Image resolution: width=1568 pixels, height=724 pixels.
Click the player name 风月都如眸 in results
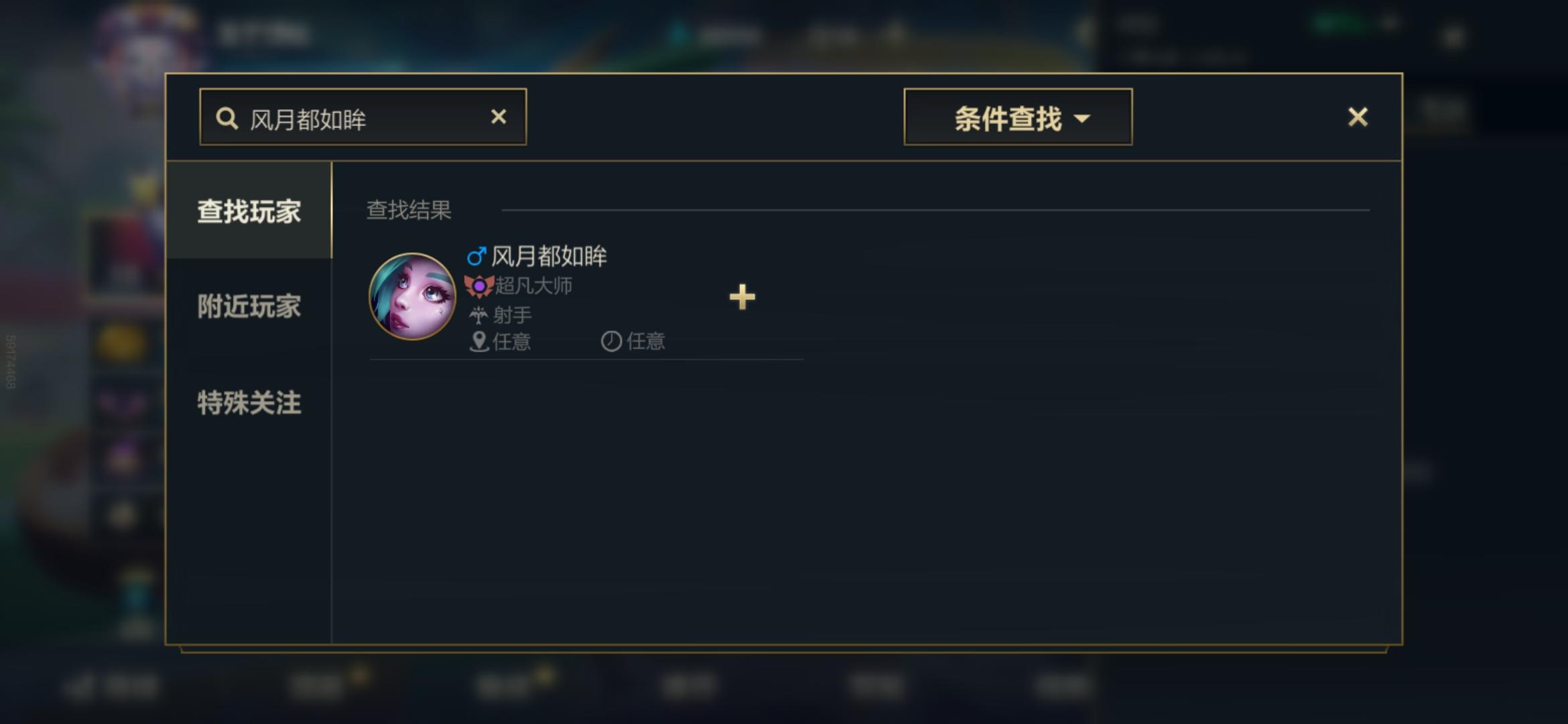click(x=549, y=256)
